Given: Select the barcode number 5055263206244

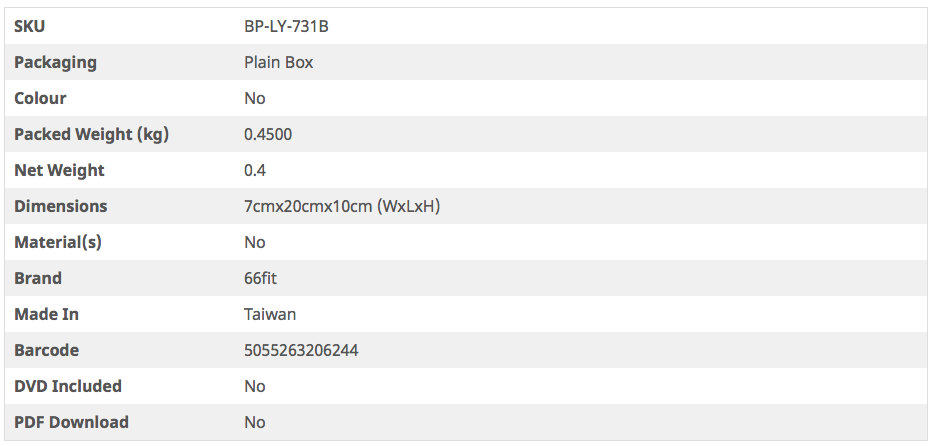Looking at the screenshot, I should tap(301, 350).
